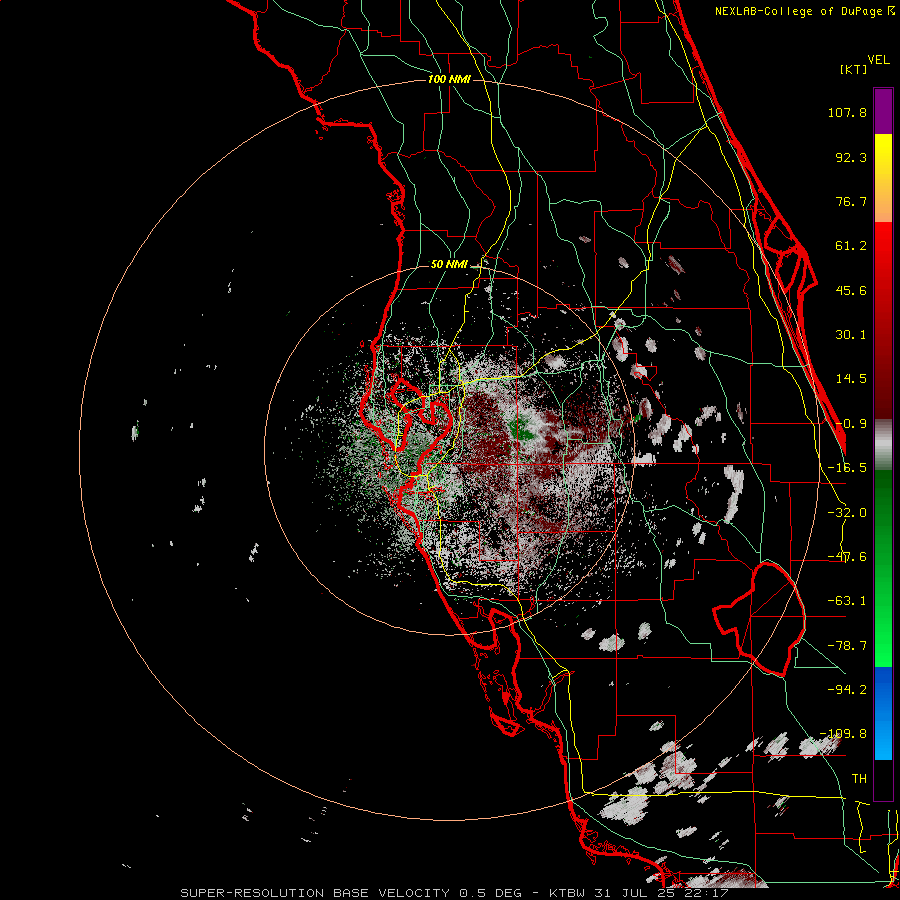Viewport: 900px width, 900px height.
Task: Select the -32.0 velocity scale value
Action: click(847, 513)
